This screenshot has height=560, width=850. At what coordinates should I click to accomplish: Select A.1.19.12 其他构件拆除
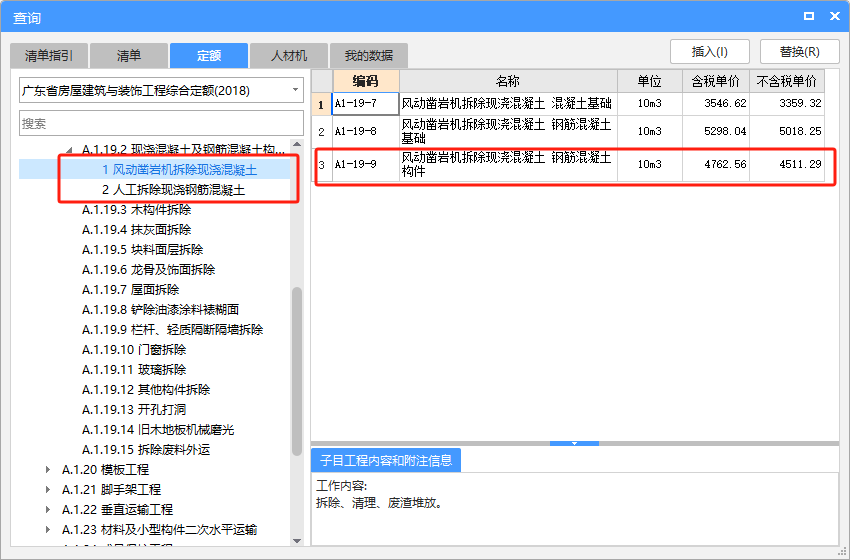coord(146,390)
